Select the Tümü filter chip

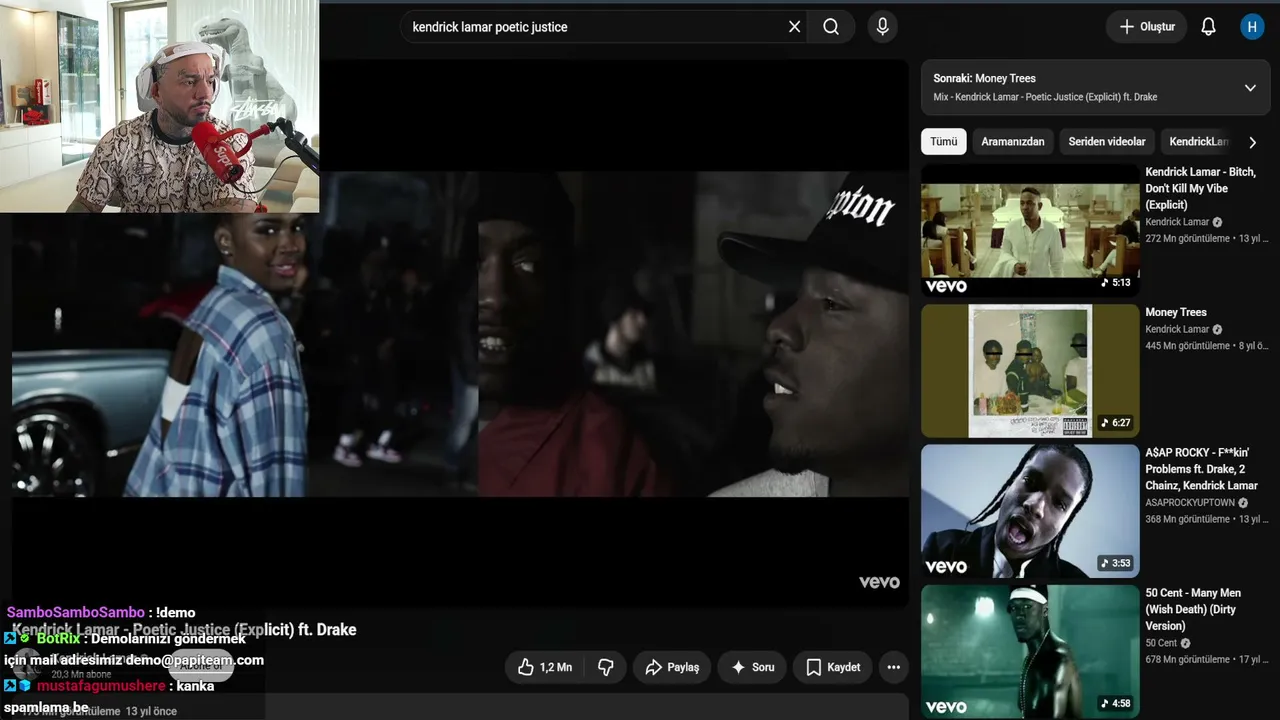(944, 141)
